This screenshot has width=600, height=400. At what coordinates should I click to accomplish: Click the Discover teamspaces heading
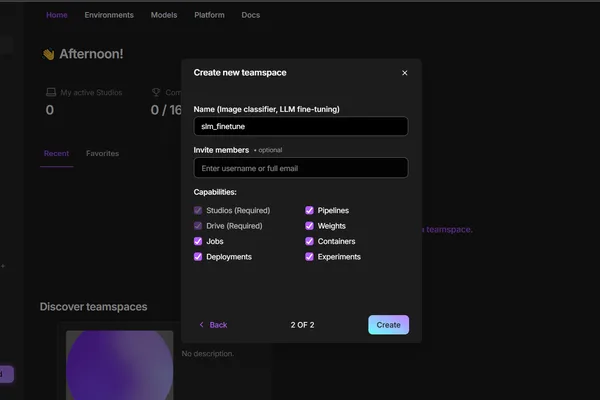[x=93, y=307]
